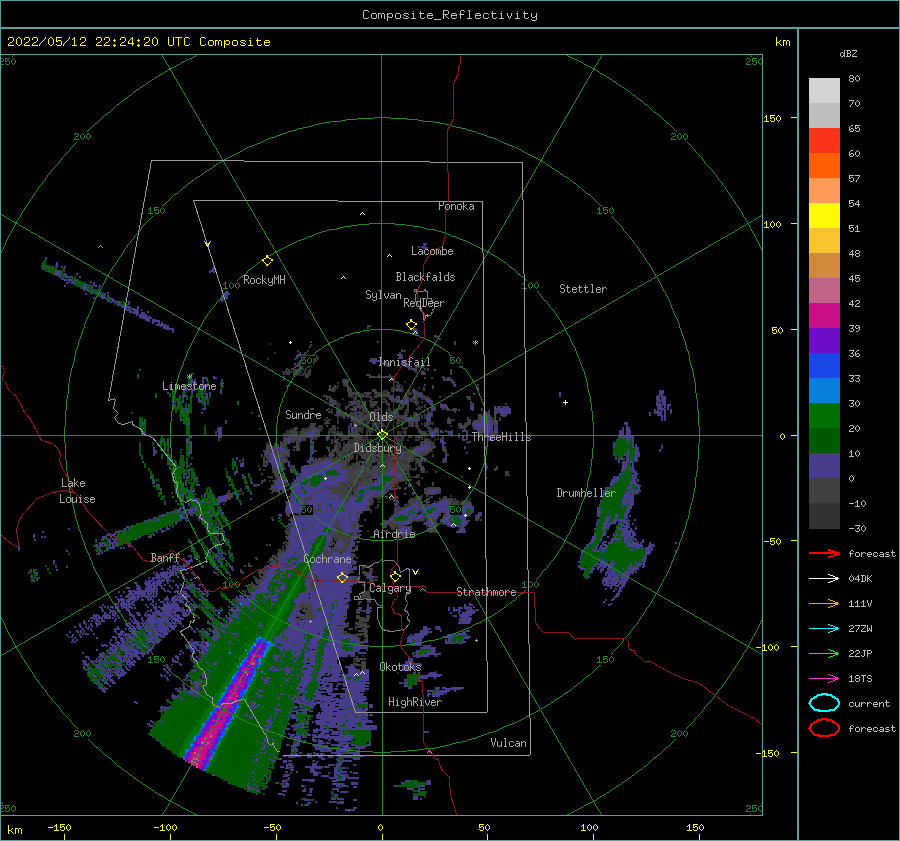Click the Didsbury town label

[377, 448]
